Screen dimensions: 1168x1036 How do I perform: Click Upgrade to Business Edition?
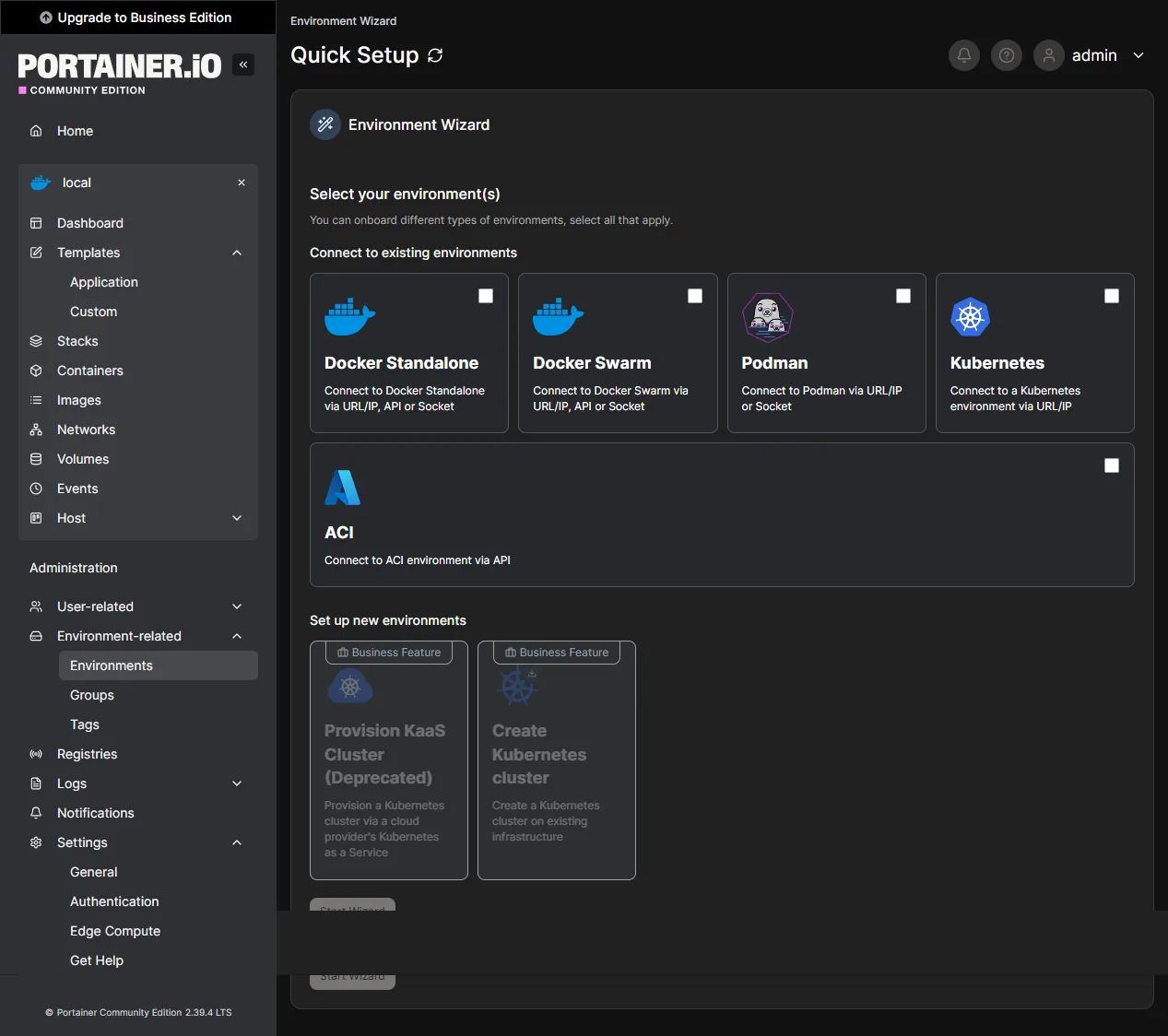(x=136, y=18)
